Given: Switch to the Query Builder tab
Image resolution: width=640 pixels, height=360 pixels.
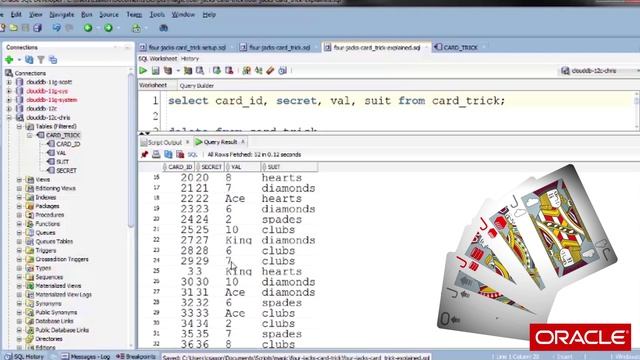Looking at the screenshot, I should (x=197, y=86).
